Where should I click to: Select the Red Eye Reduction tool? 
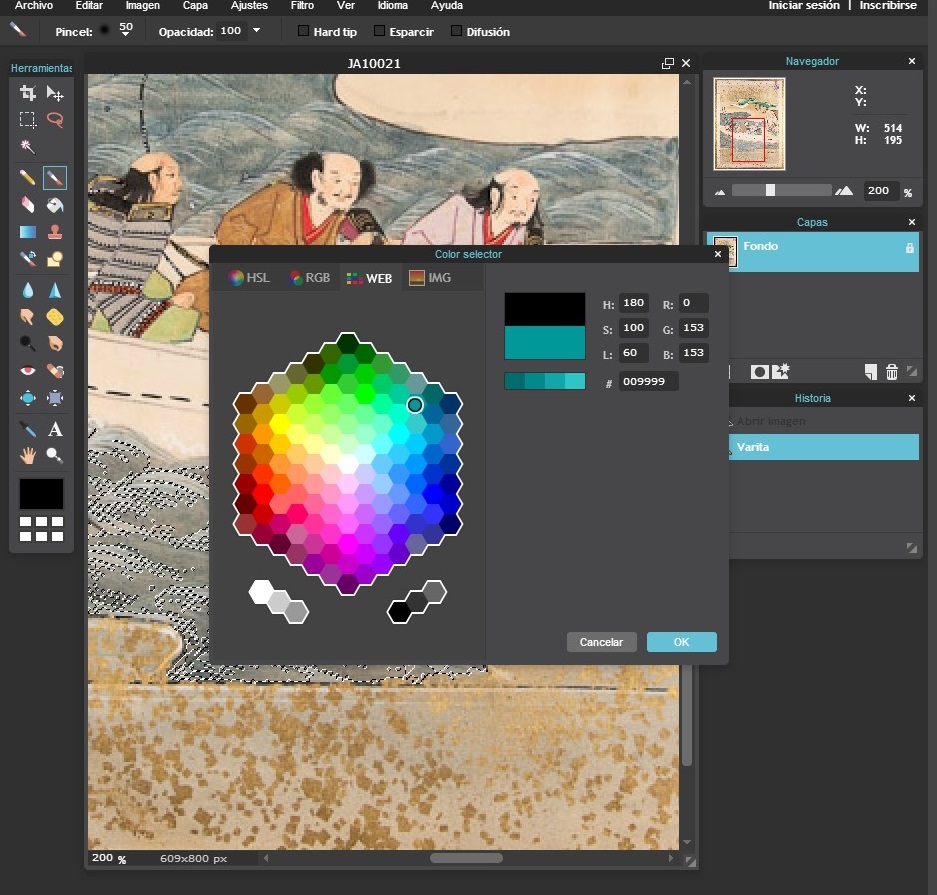(27, 371)
